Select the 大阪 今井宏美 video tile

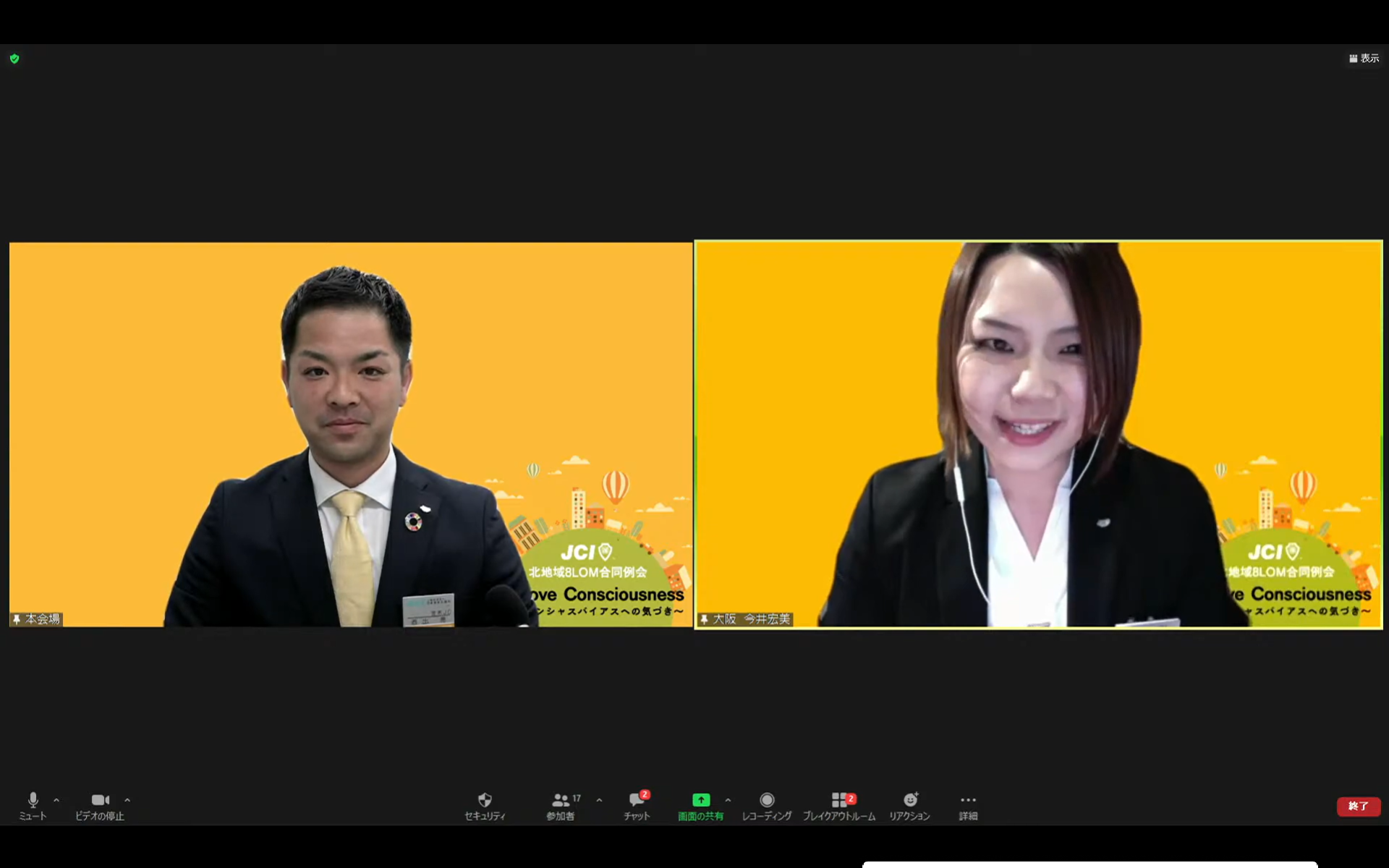pyautogui.click(x=1038, y=434)
